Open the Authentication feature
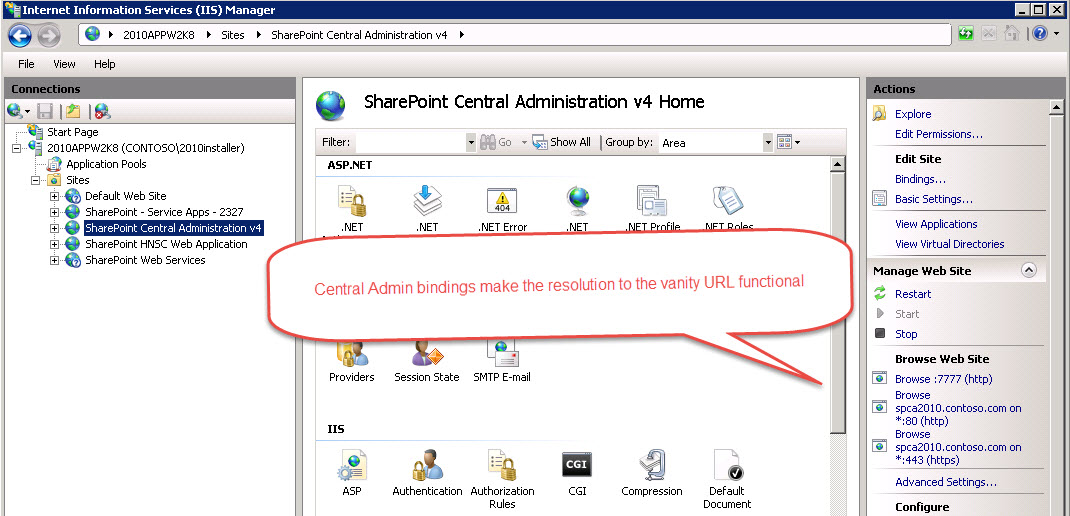The image size is (1070, 516). 427,472
